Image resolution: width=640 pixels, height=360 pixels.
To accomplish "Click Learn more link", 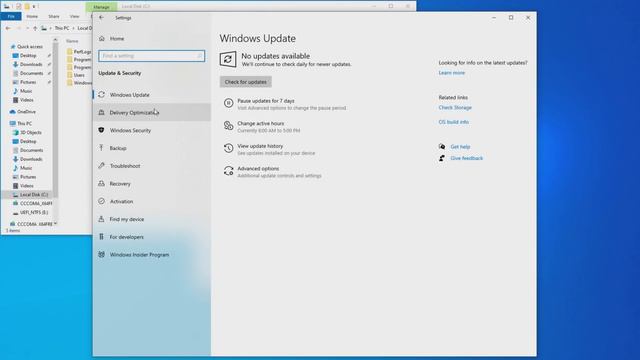I will (451, 73).
